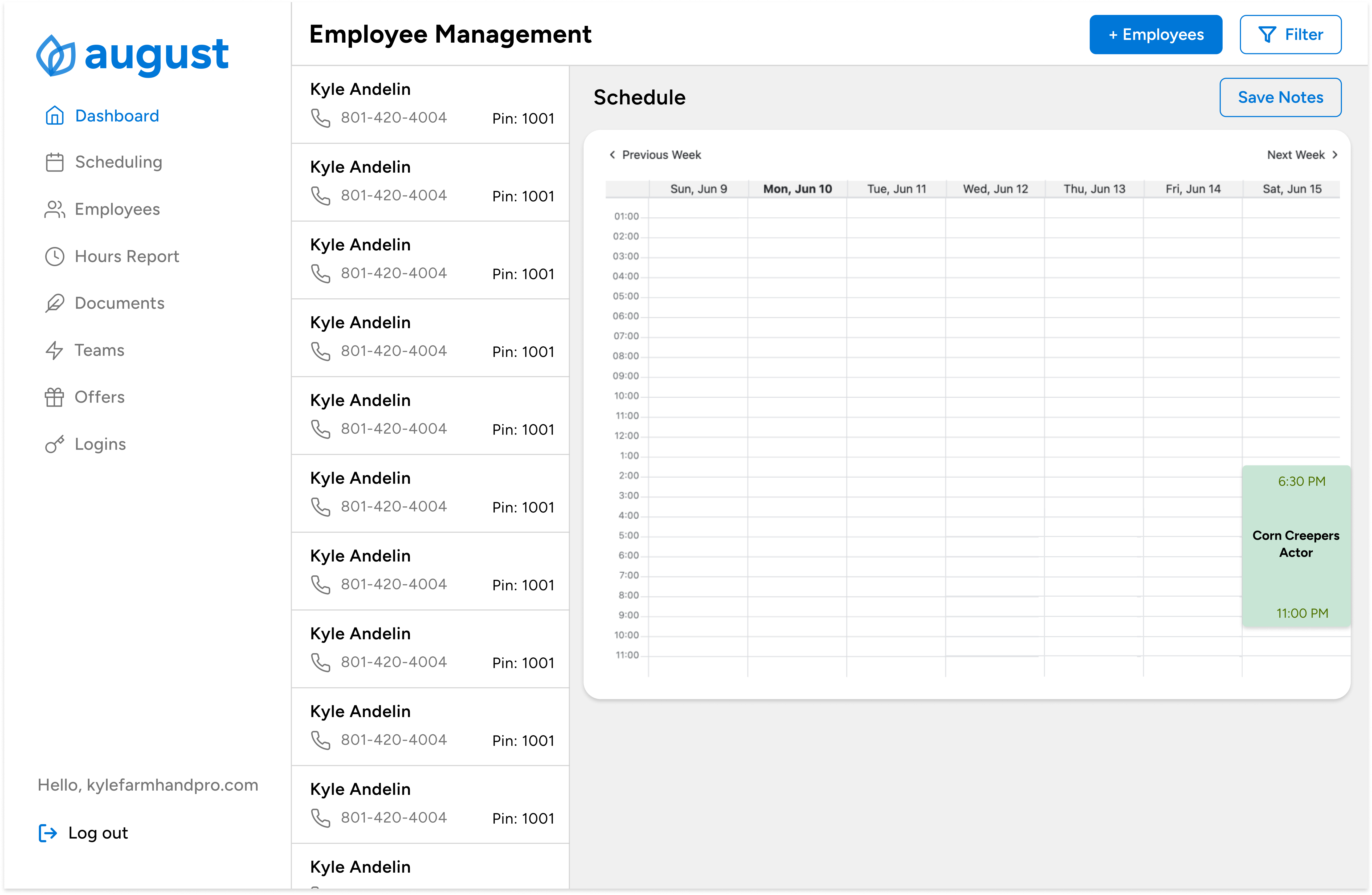This screenshot has height=895, width=1372.
Task: Open the Offers section
Action: click(x=85, y=397)
